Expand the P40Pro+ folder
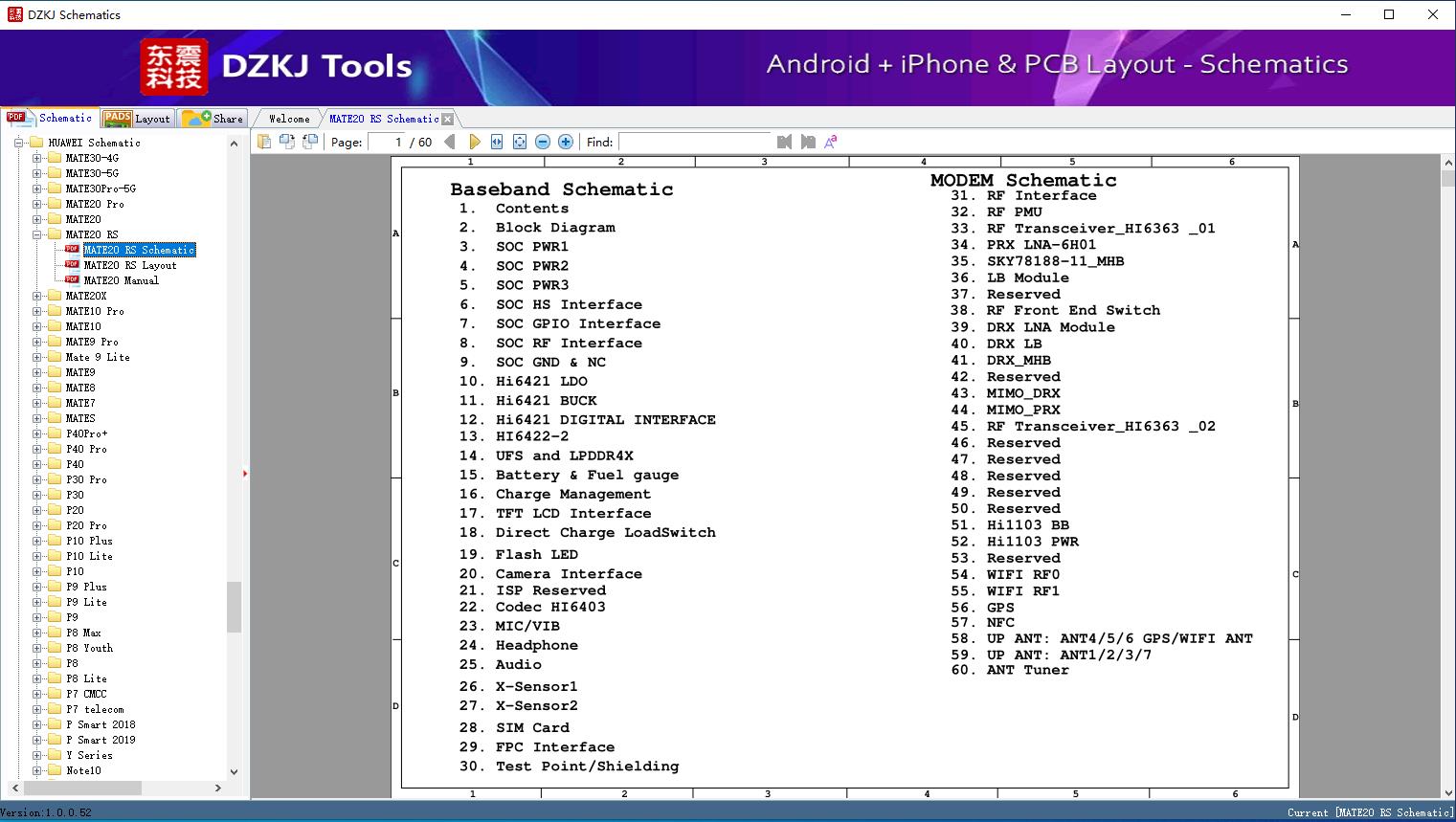This screenshot has height=822, width=1456. click(x=37, y=433)
